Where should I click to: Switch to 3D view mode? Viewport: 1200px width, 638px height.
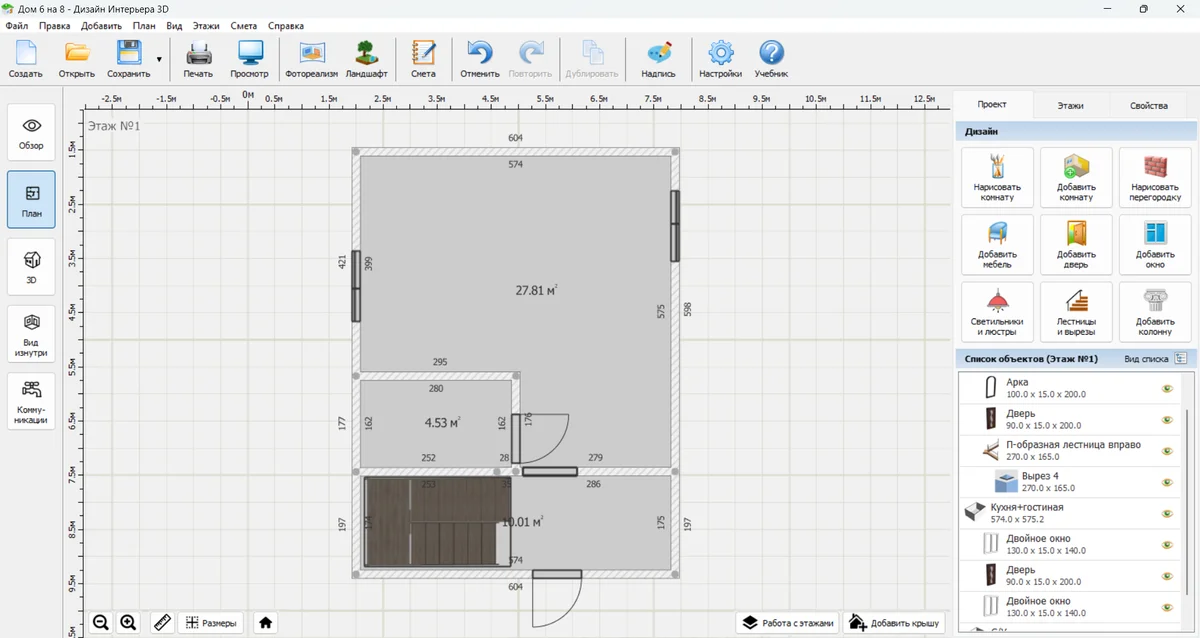tap(32, 266)
